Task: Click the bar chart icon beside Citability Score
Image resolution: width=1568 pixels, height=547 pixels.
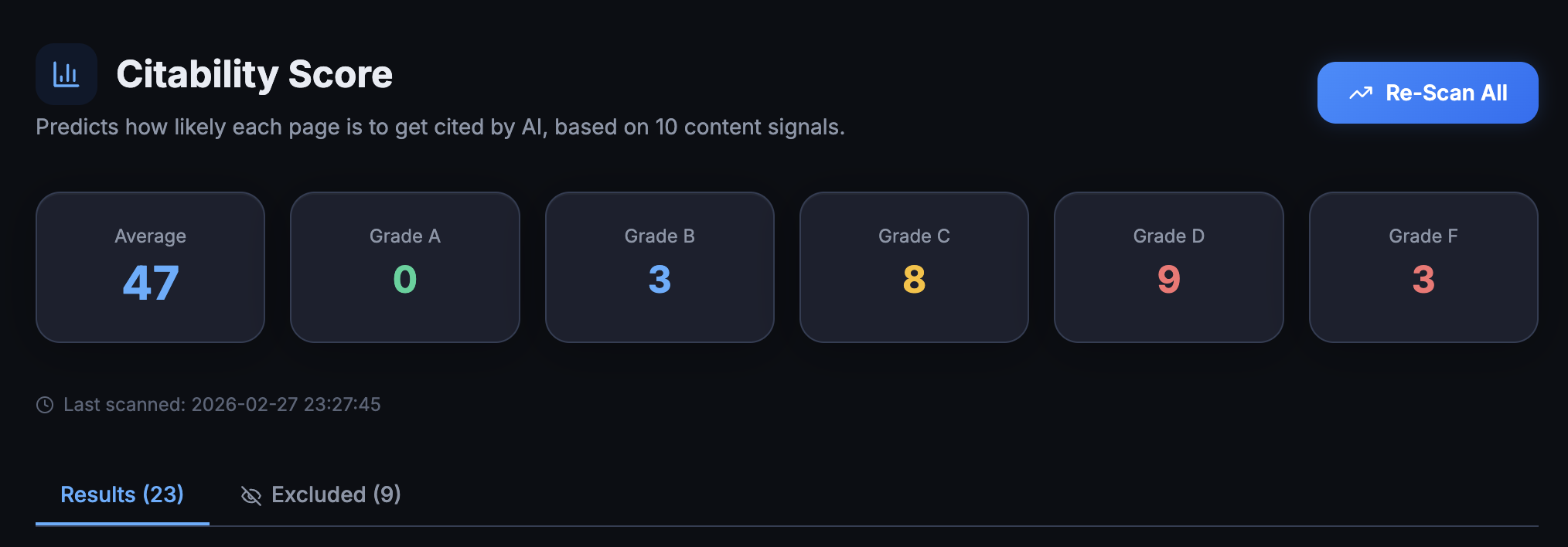Action: [66, 74]
